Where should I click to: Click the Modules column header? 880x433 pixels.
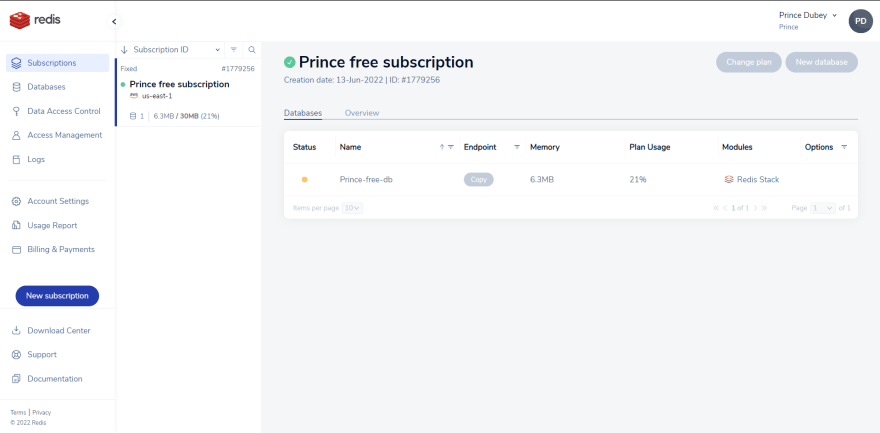[737, 147]
